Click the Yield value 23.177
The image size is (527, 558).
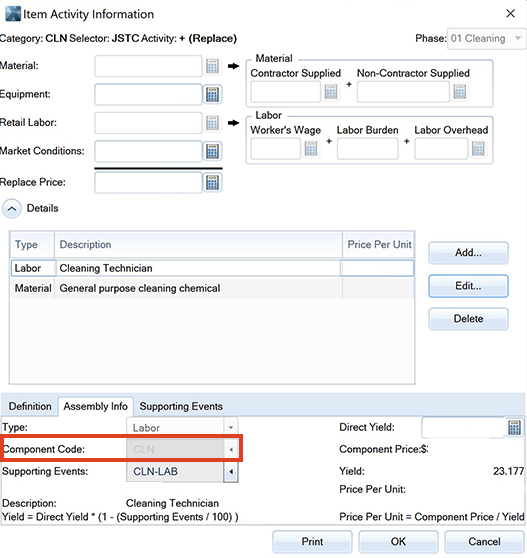point(508,471)
